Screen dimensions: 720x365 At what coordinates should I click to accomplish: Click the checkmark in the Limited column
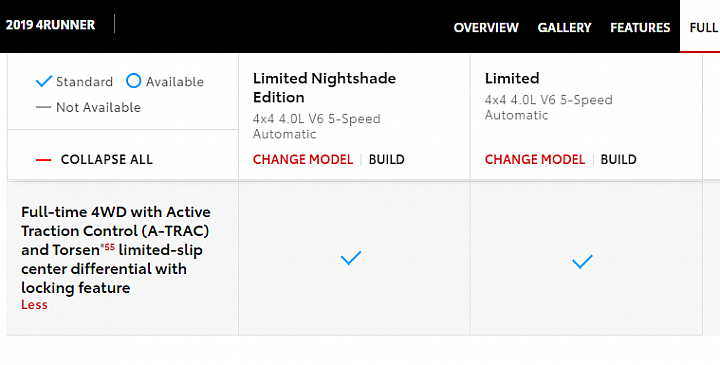click(582, 261)
